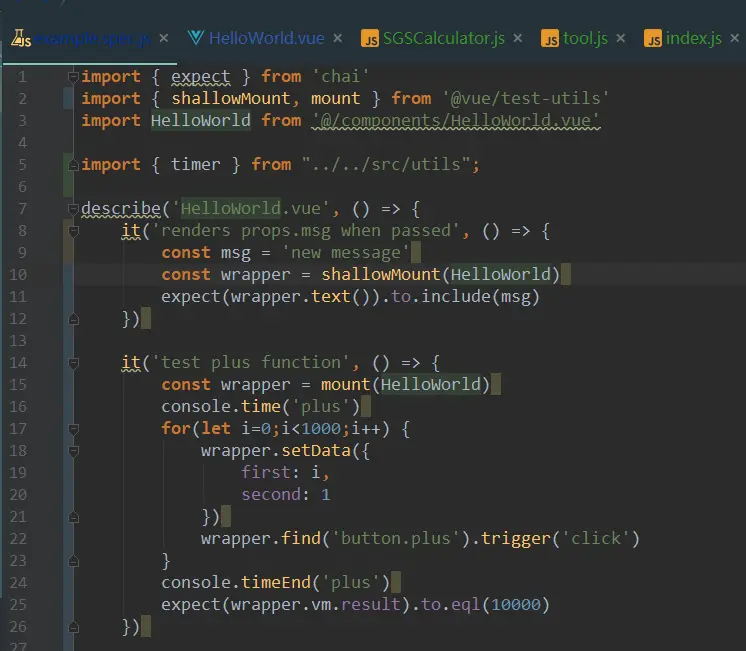Screen dimensions: 746x651
Task: Open the SGSCalculator.js tab
Action: tap(443, 39)
